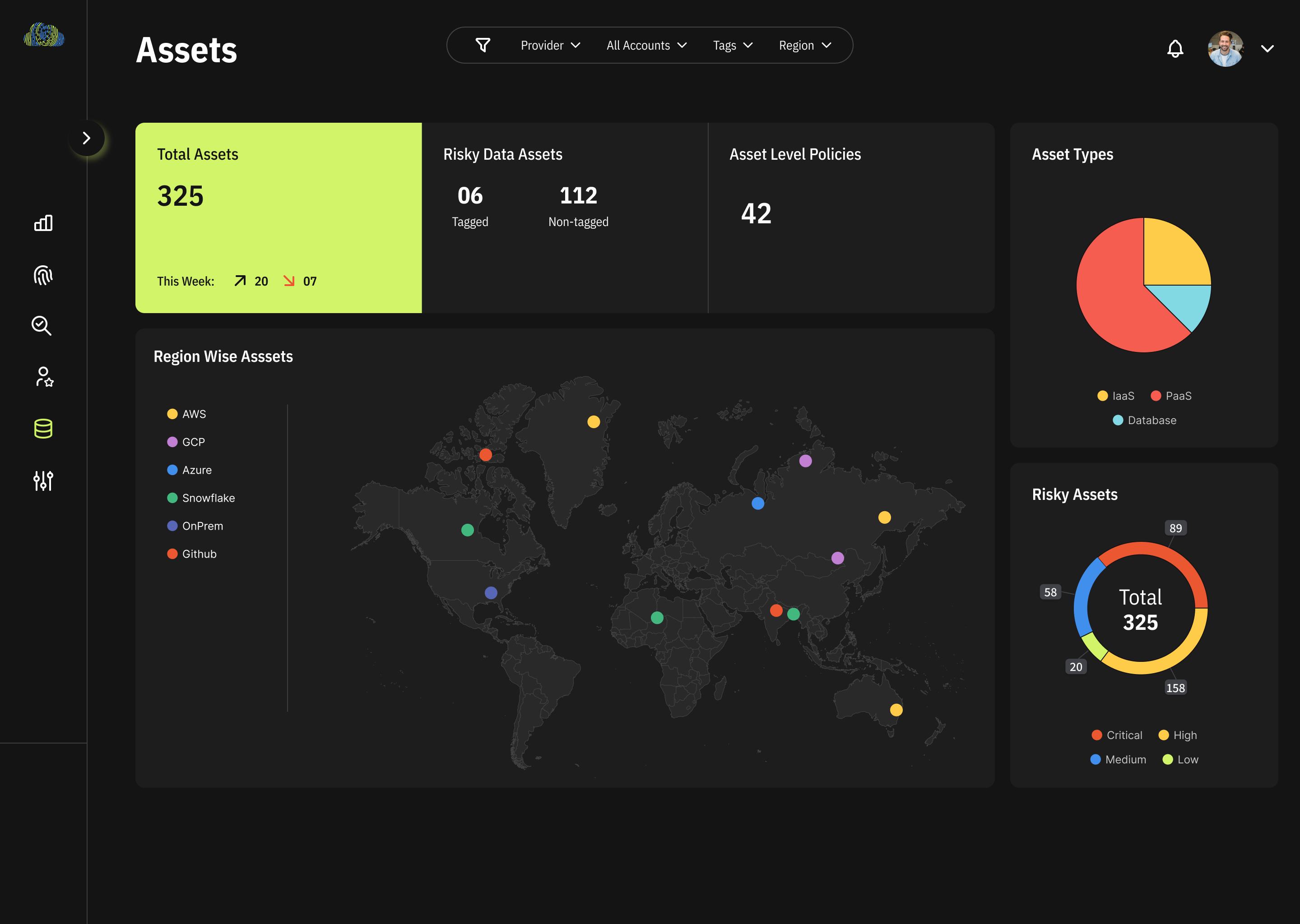Viewport: 1300px width, 924px height.
Task: Toggle Azure in the map legend
Action: pyautogui.click(x=190, y=470)
